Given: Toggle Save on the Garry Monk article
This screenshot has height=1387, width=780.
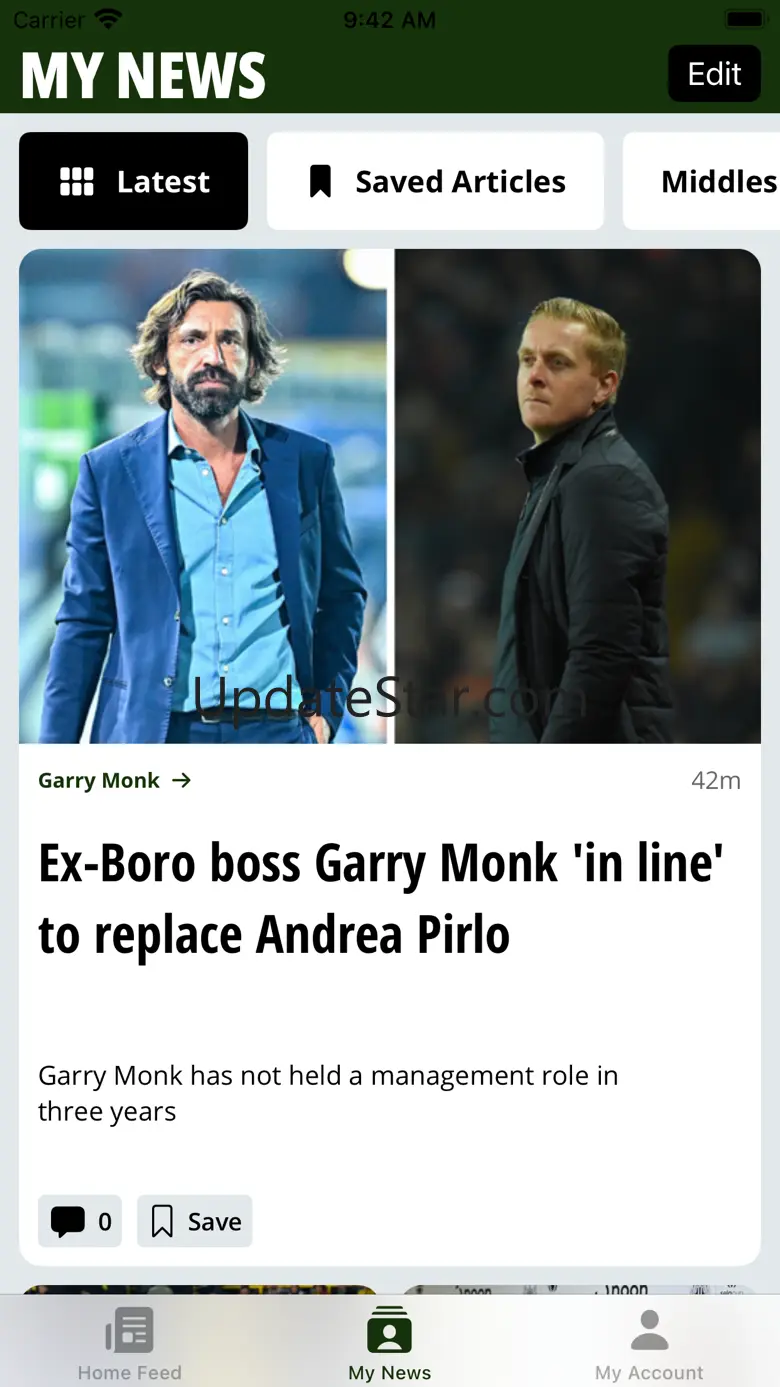Looking at the screenshot, I should click(195, 1221).
